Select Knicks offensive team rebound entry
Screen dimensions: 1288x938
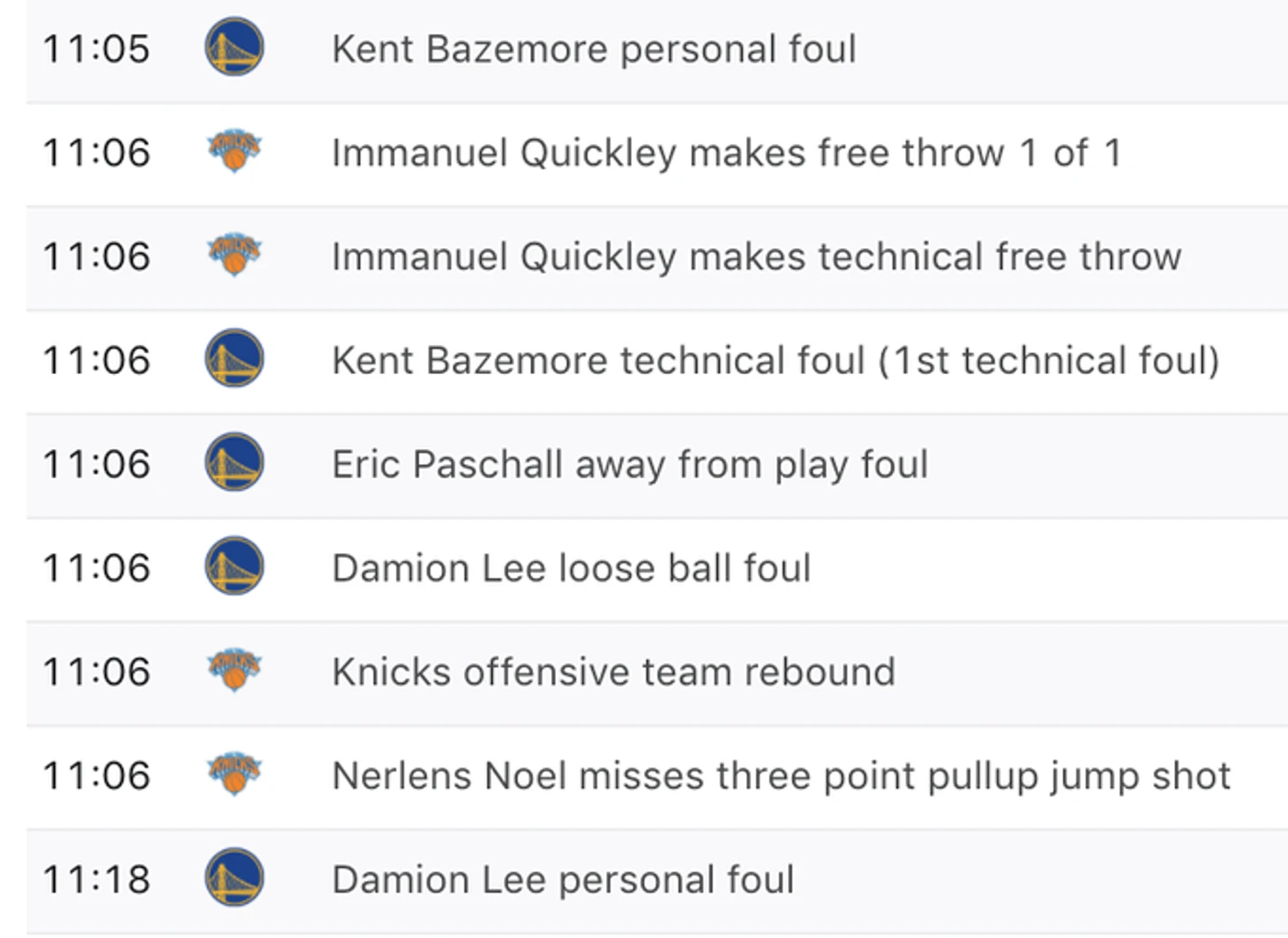click(x=656, y=674)
